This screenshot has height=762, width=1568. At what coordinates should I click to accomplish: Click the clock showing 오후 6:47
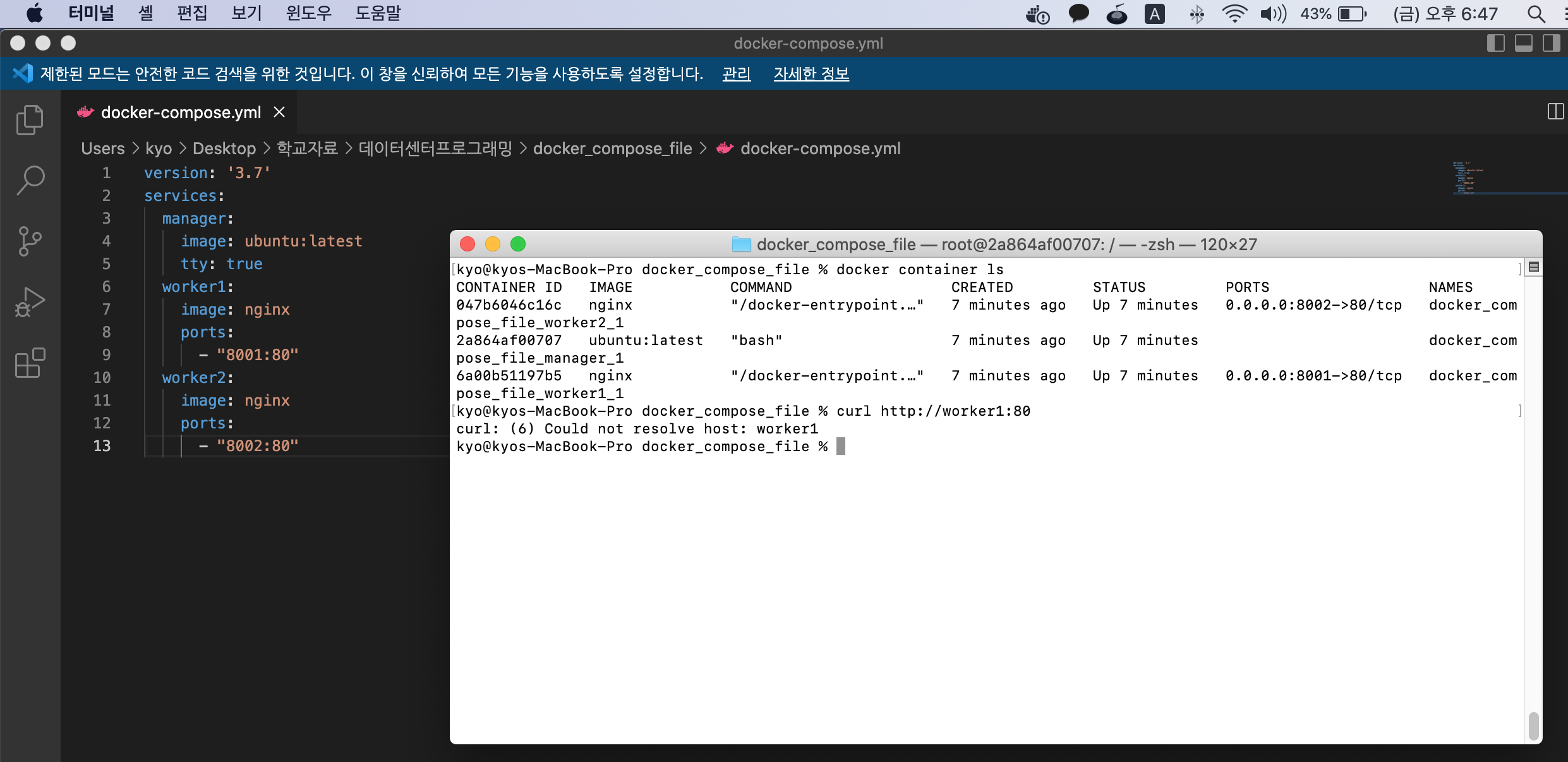[1446, 13]
